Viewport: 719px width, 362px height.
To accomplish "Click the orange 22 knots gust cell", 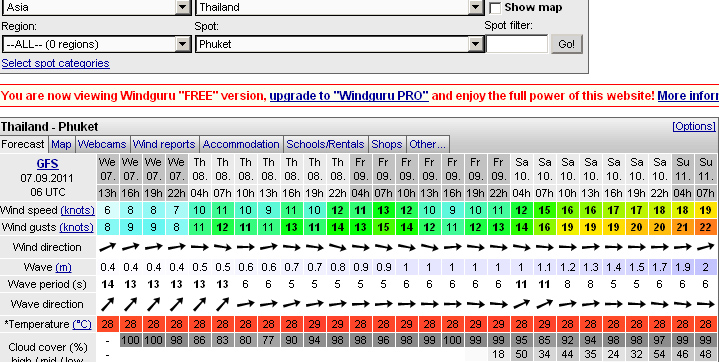I will tap(706, 227).
